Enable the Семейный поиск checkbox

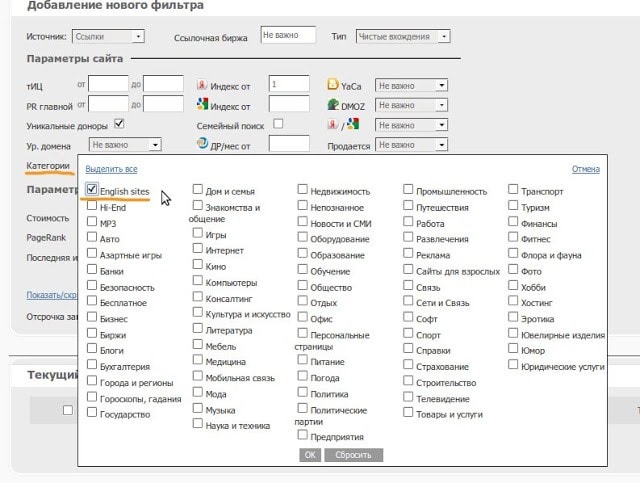pos(278,124)
